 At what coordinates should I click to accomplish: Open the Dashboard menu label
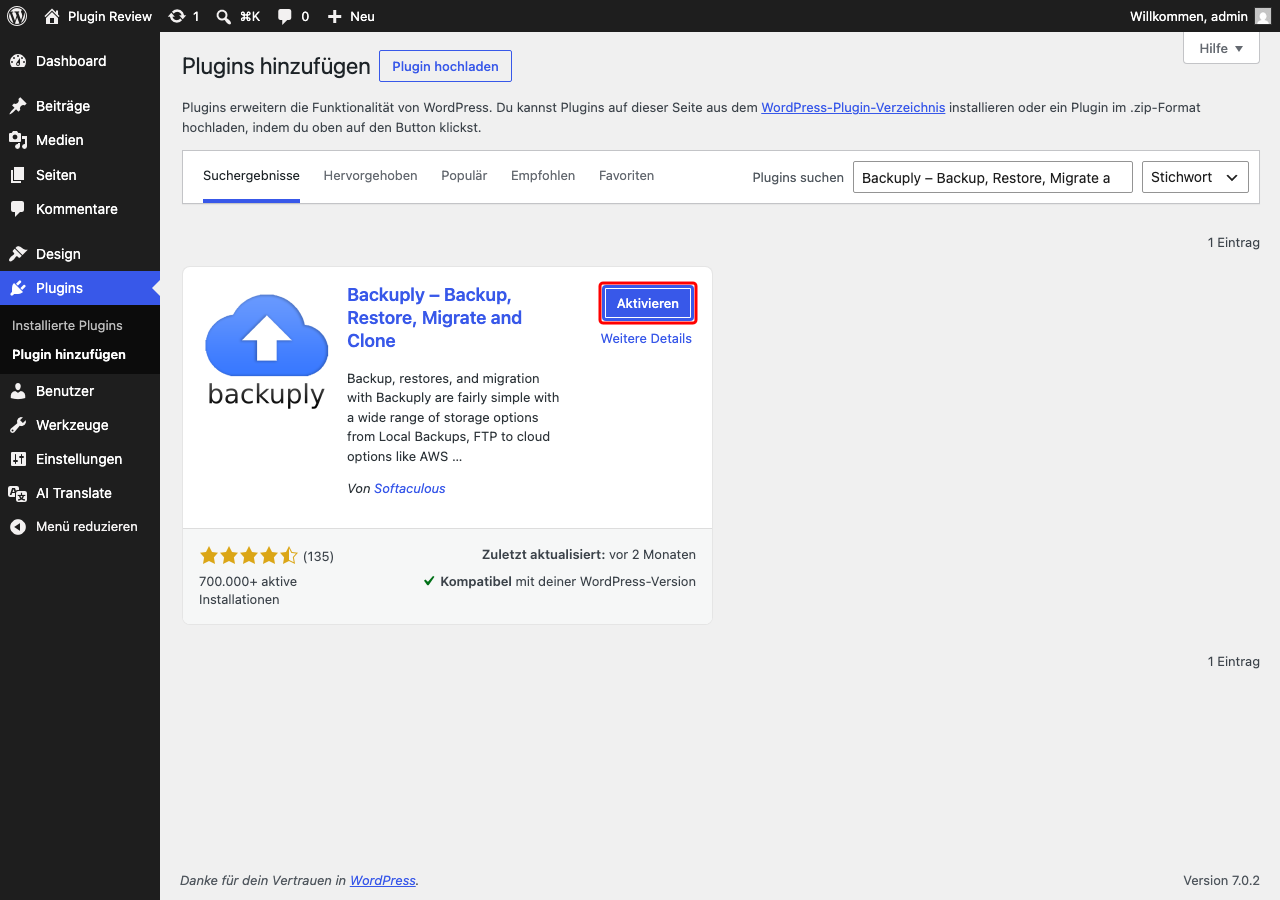point(71,61)
